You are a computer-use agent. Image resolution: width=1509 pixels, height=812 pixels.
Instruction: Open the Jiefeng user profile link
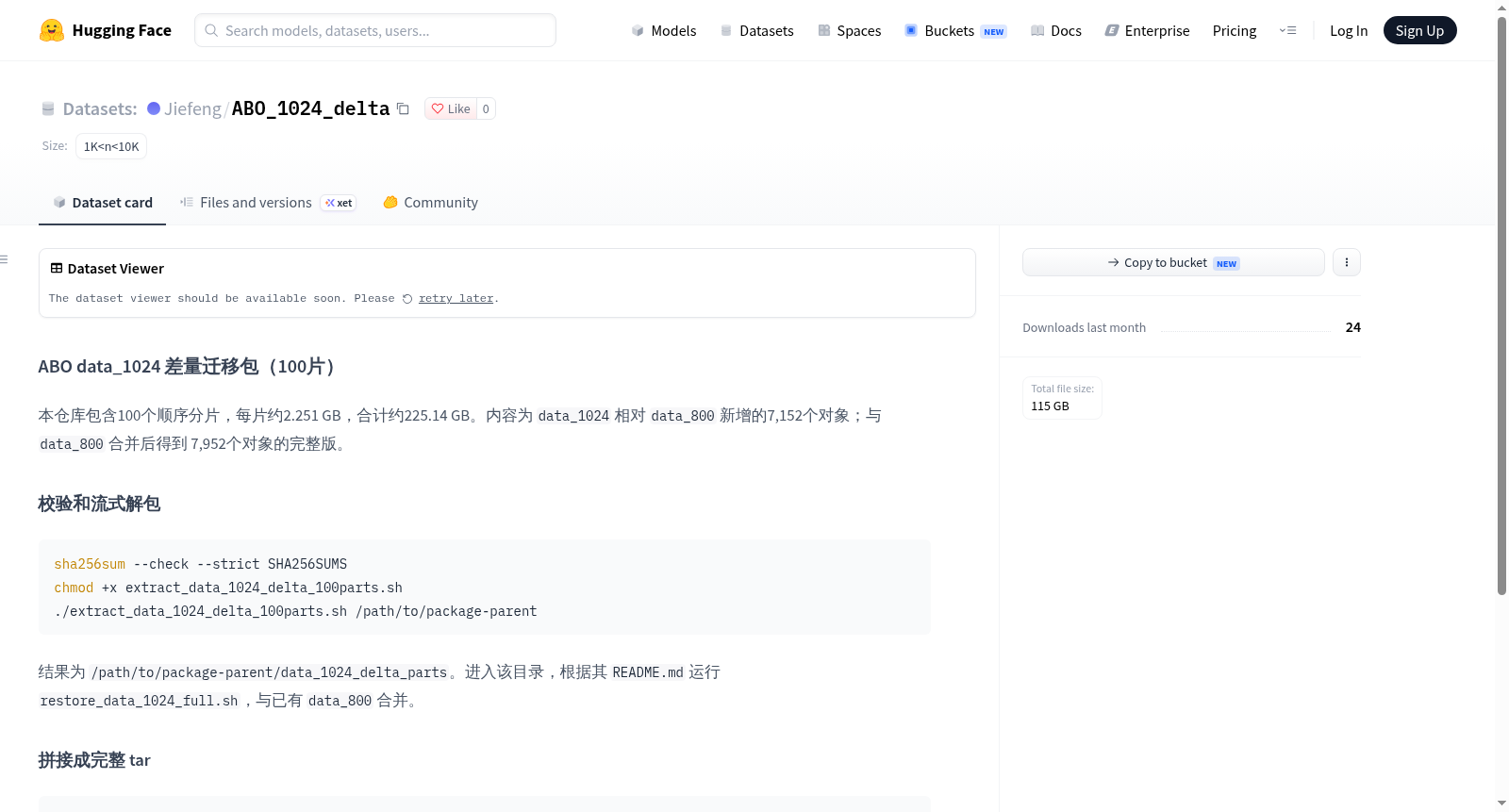coord(192,108)
